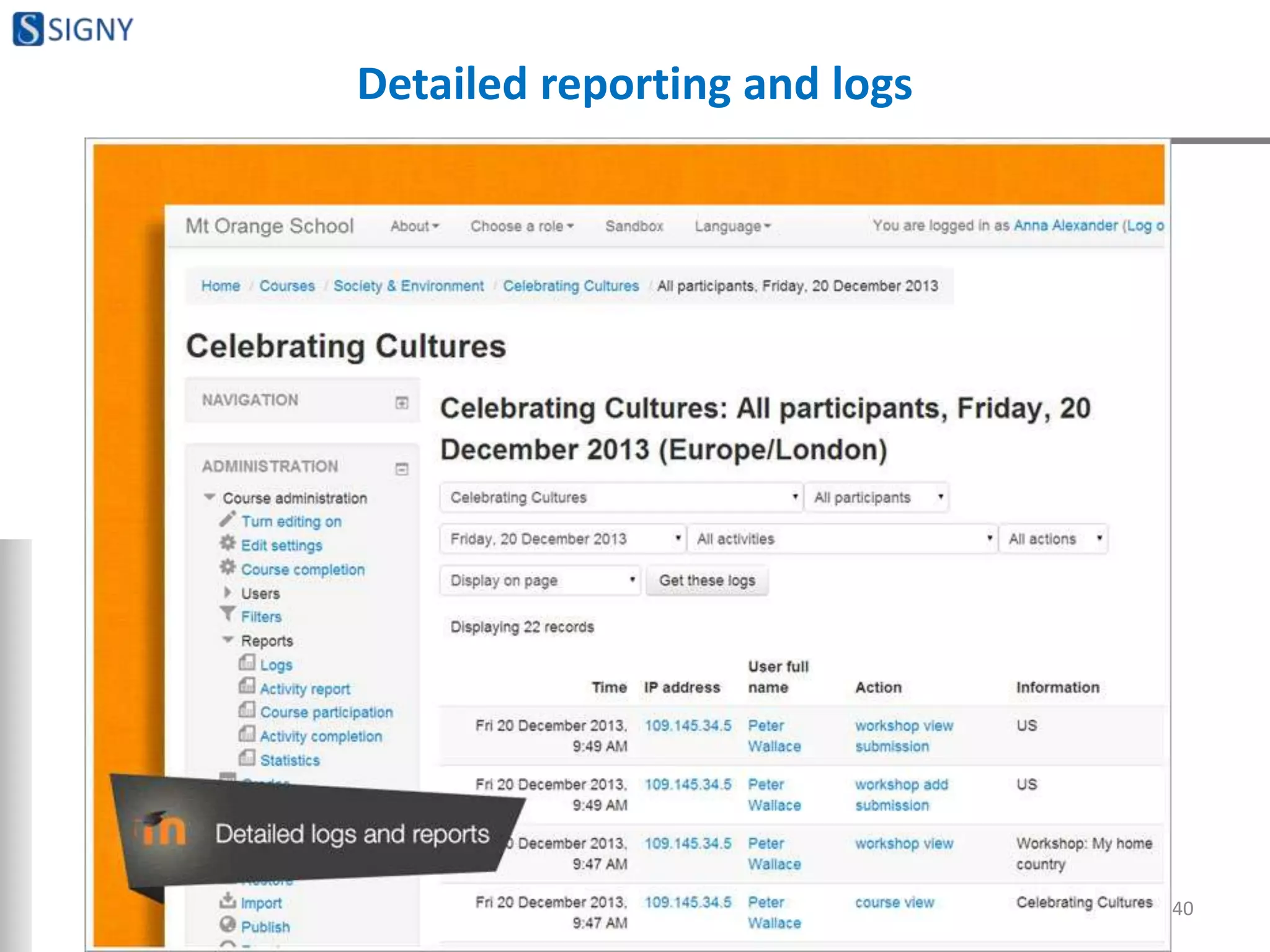Image resolution: width=1270 pixels, height=952 pixels.
Task: Collapse the Course administration tree
Action: tap(210, 497)
